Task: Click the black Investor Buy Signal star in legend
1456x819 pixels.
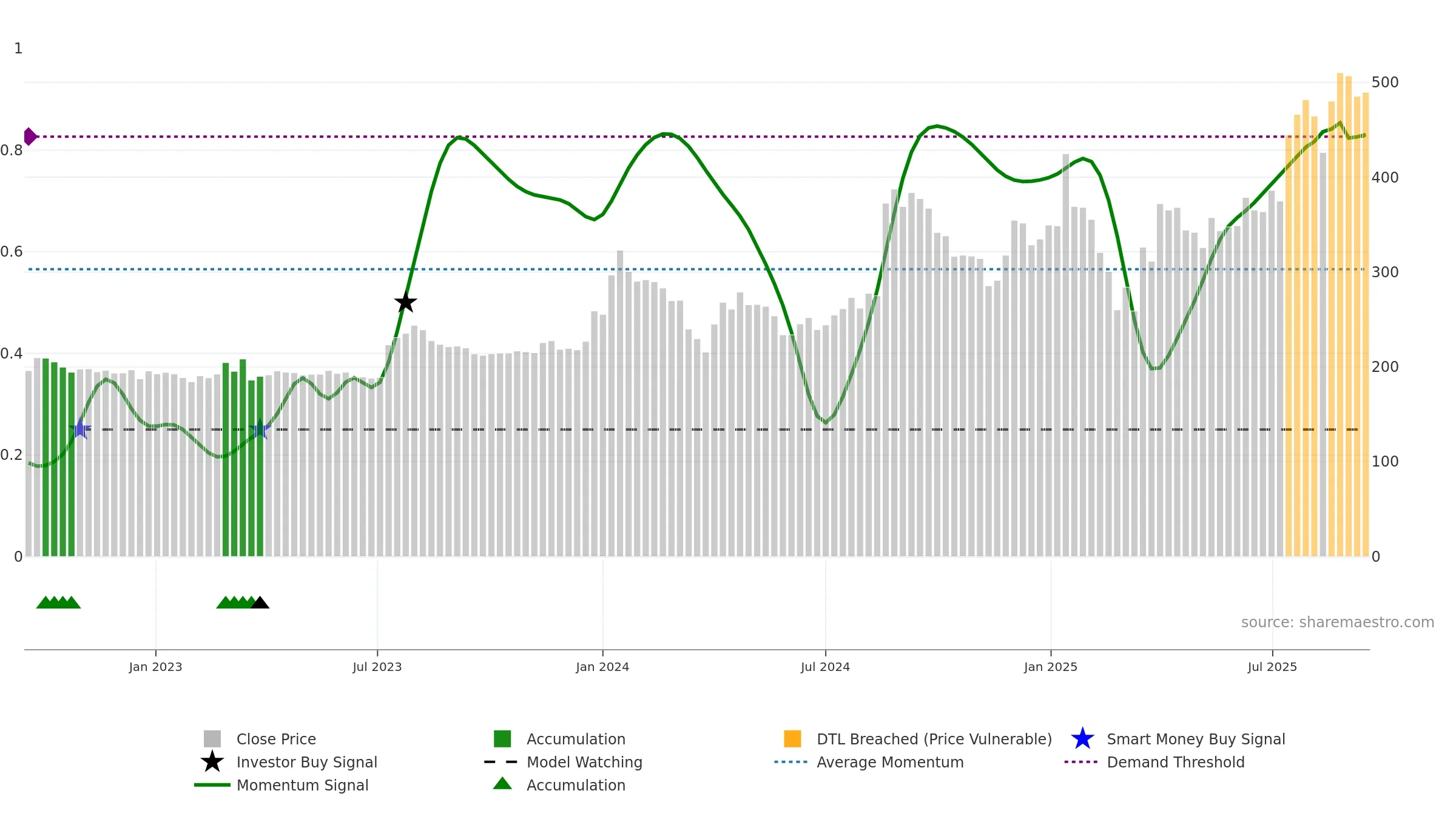Action: (x=212, y=762)
